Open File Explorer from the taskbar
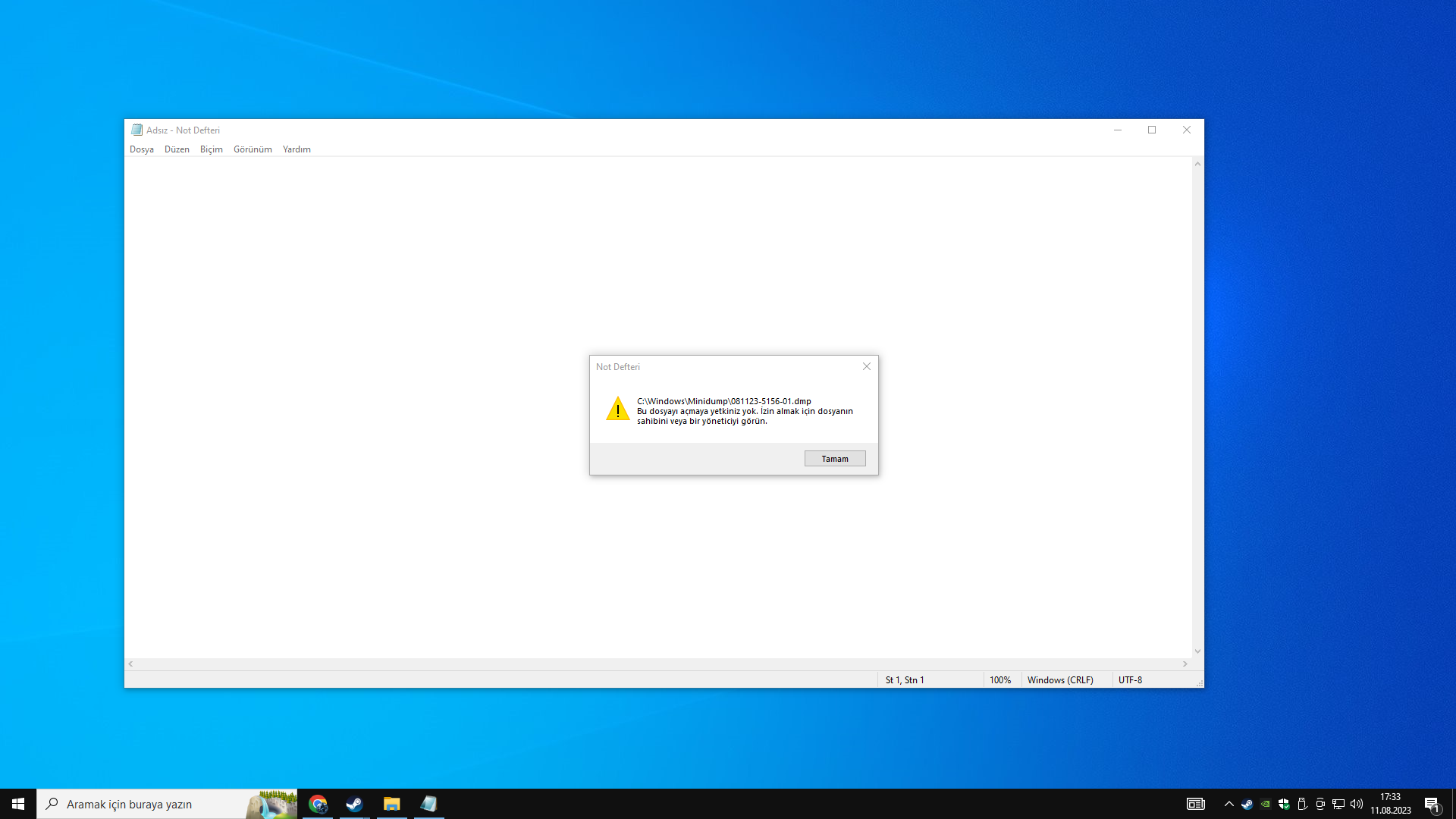Viewport: 1456px width, 819px height. (x=391, y=804)
